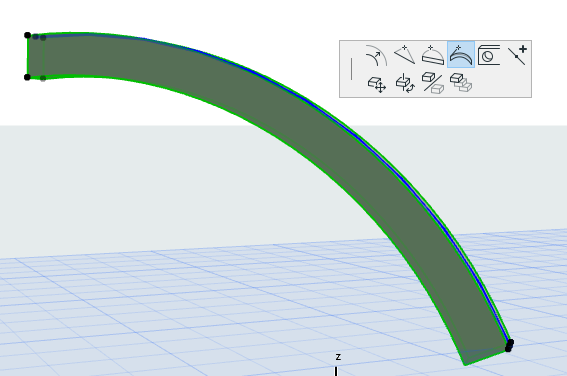Choose the Drag (move) element icon

coord(377,84)
